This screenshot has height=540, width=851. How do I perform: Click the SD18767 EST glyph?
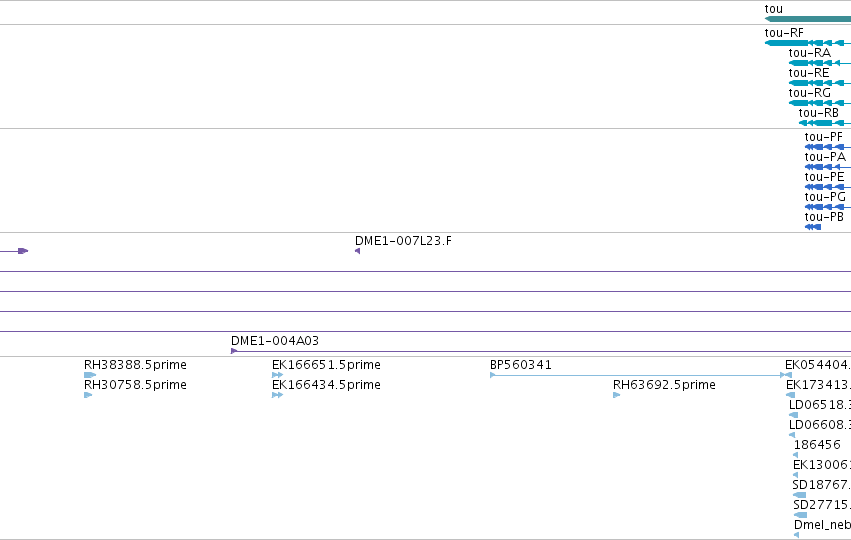pos(799,495)
